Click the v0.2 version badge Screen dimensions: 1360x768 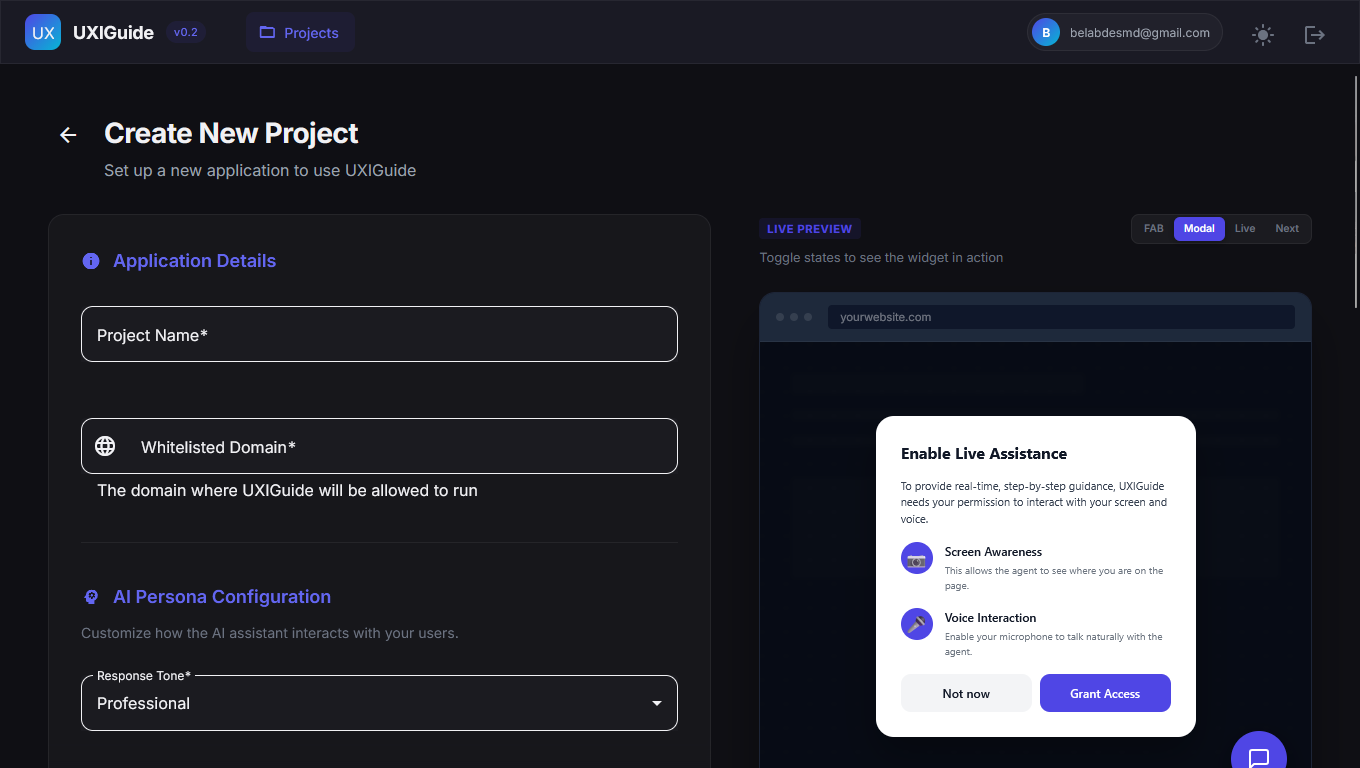[186, 32]
